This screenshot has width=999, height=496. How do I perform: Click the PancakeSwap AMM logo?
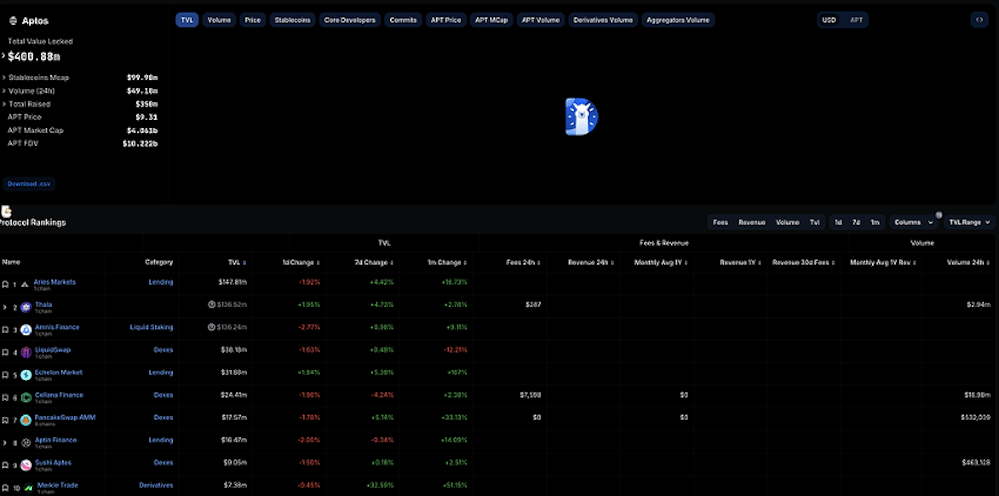[x=25, y=420]
